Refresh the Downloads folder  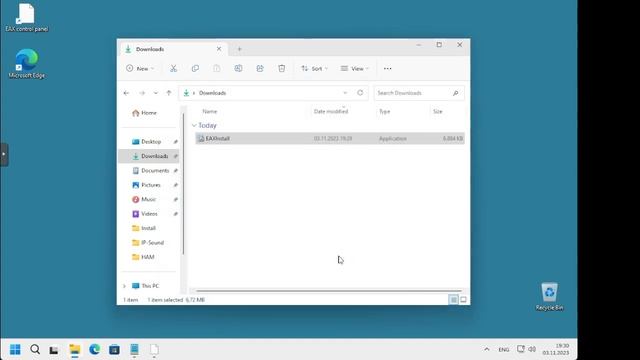click(360, 93)
